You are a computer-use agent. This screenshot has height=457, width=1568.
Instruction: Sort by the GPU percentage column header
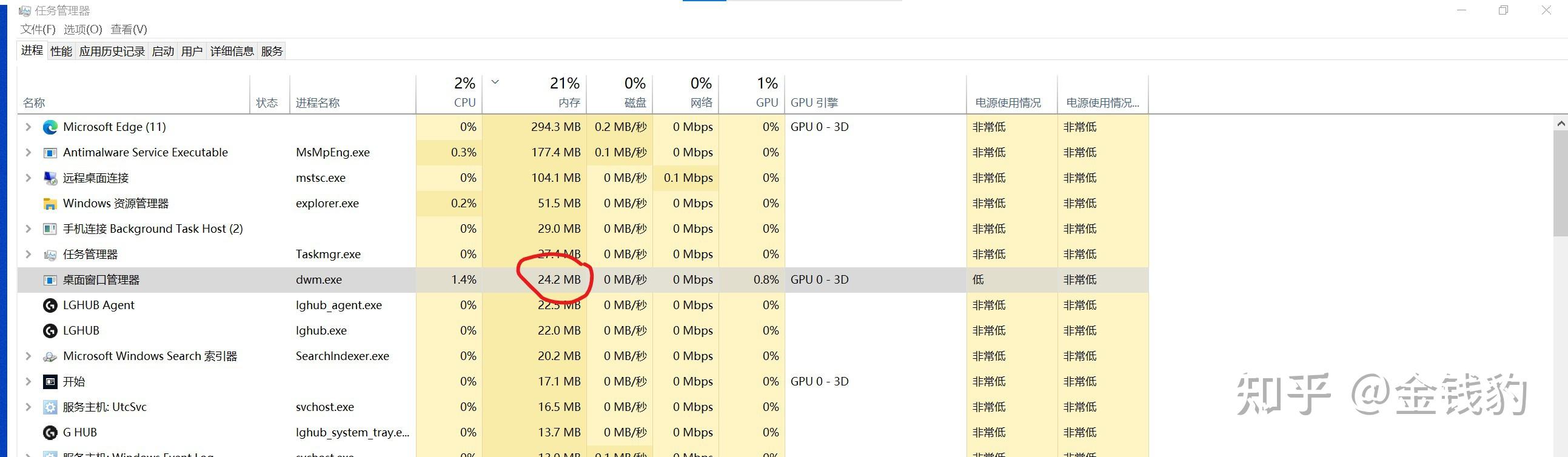click(752, 95)
